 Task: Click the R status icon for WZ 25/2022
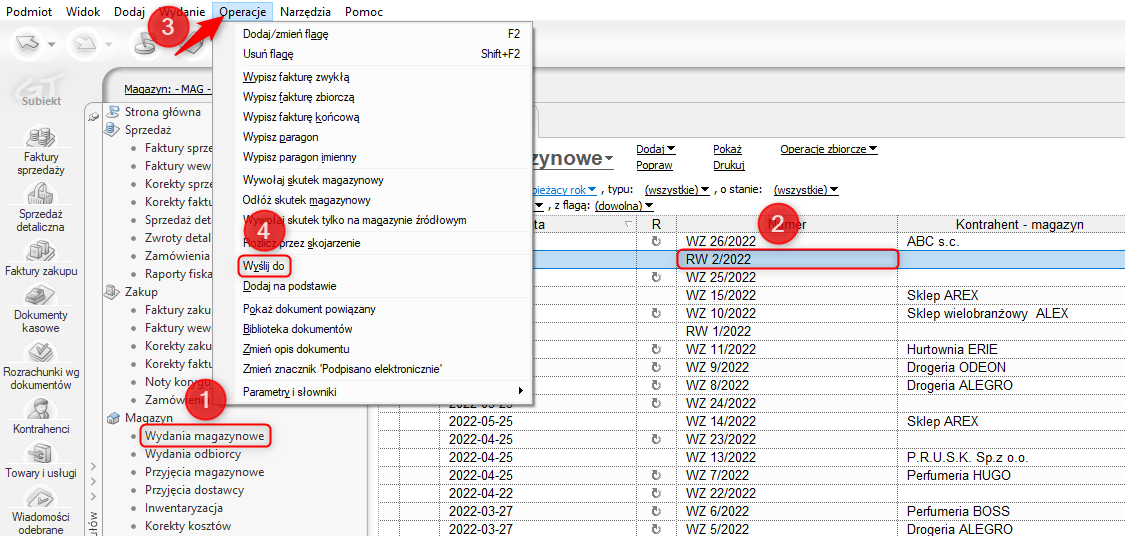point(655,277)
